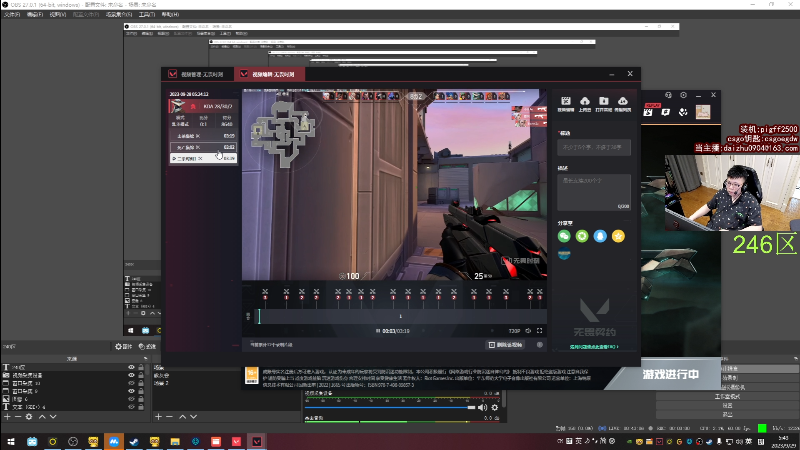This screenshot has width=800, height=450.
Task: Toggle visibility of 窗口采集 10 source
Action: point(131,383)
